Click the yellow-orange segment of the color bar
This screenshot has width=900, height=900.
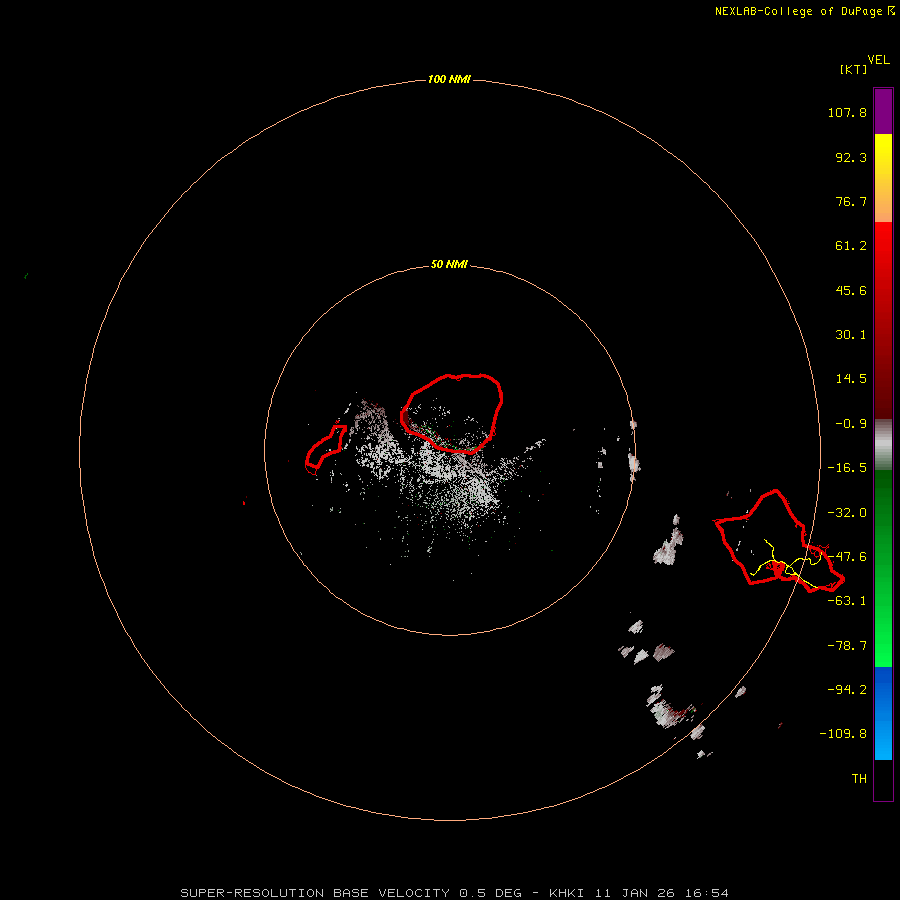pos(883,178)
